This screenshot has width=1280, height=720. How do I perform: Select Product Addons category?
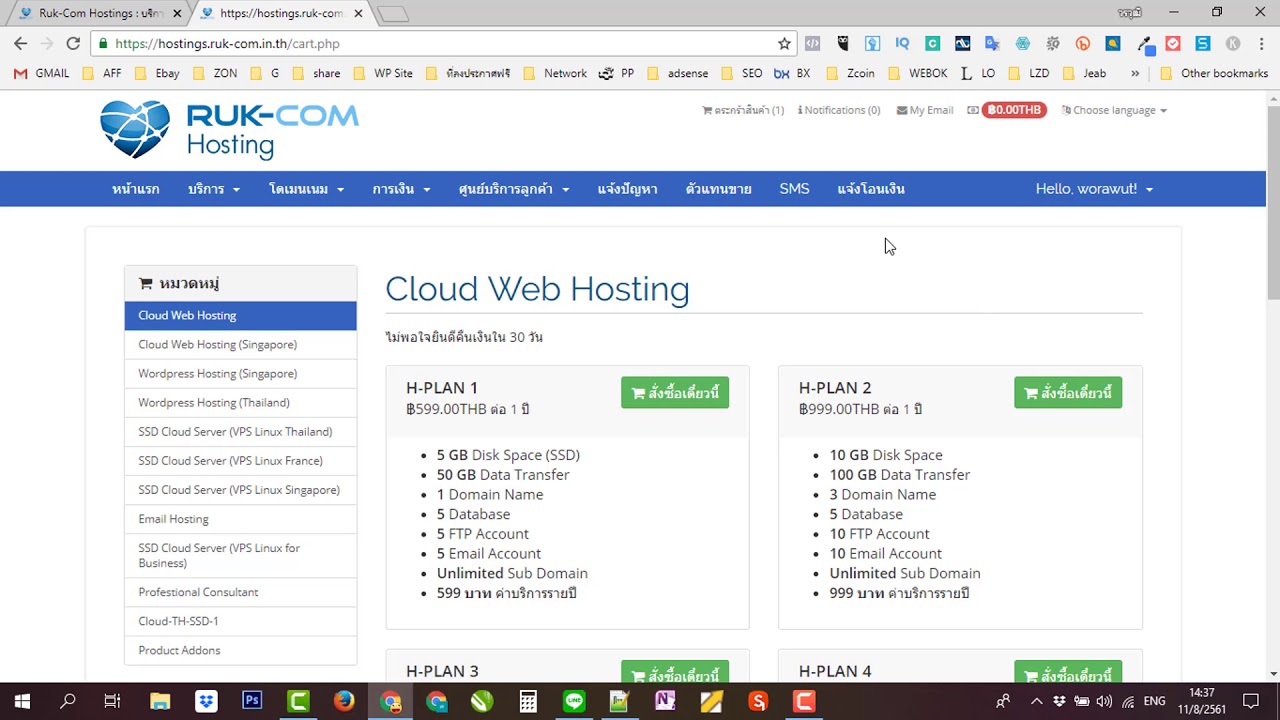click(x=240, y=650)
